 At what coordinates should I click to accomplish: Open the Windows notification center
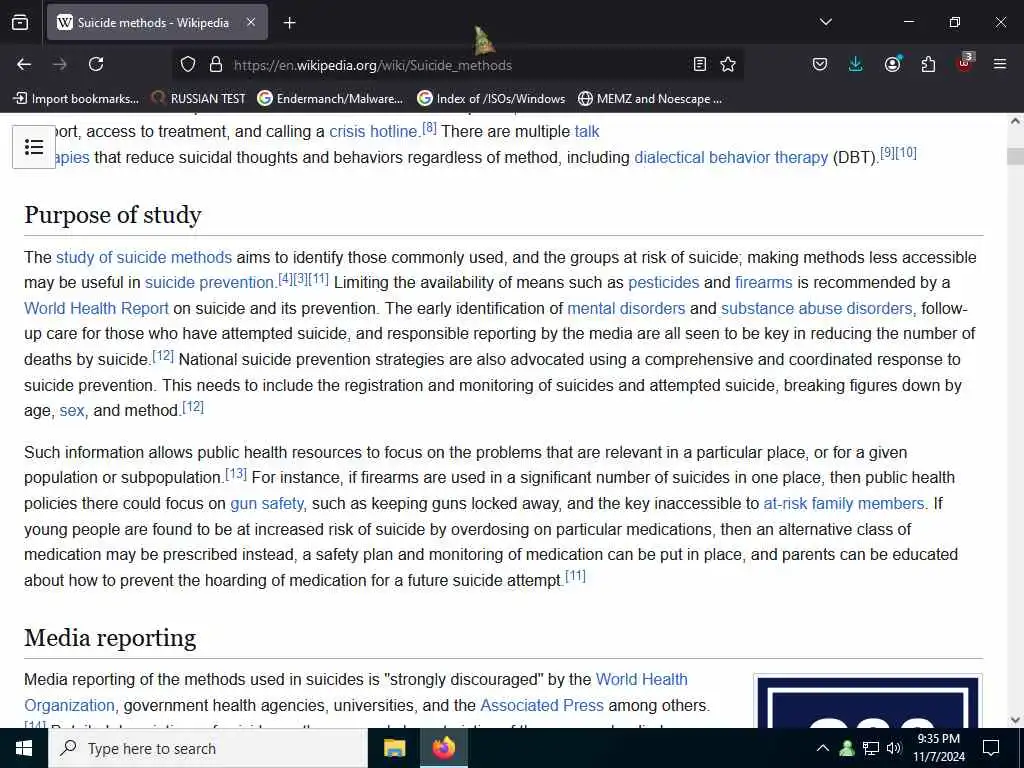tap(991, 748)
